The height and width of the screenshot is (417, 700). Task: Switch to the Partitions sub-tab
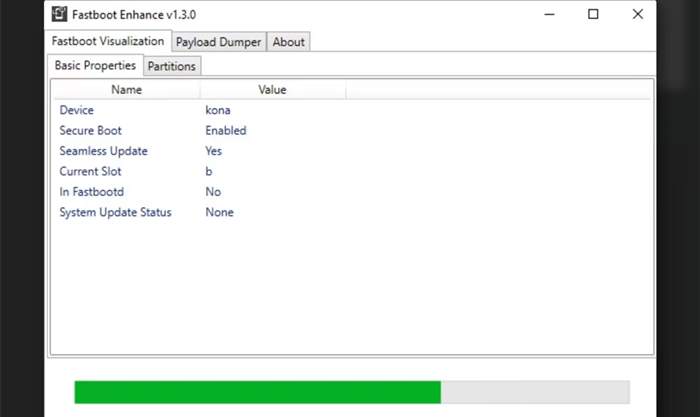coord(172,66)
